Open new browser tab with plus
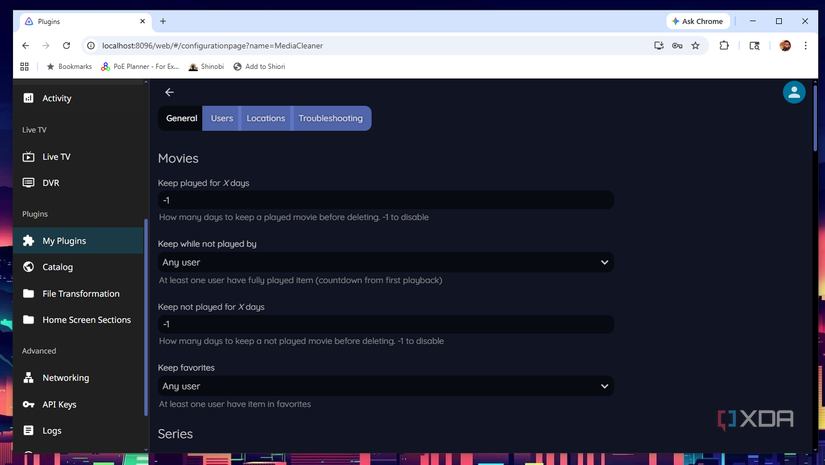The height and width of the screenshot is (465, 825). 163,21
